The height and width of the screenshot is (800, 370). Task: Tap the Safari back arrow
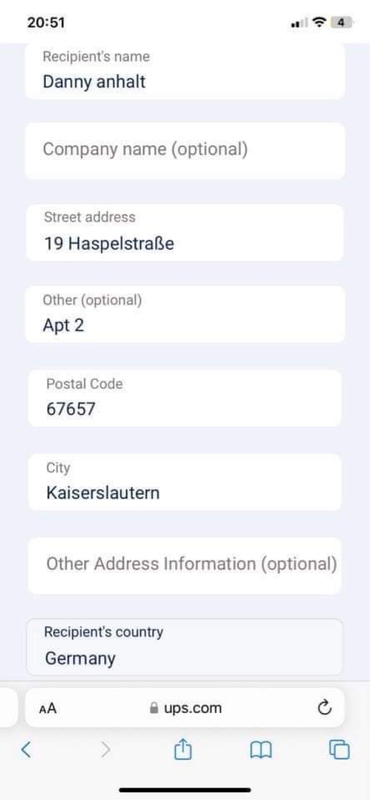tap(26, 749)
